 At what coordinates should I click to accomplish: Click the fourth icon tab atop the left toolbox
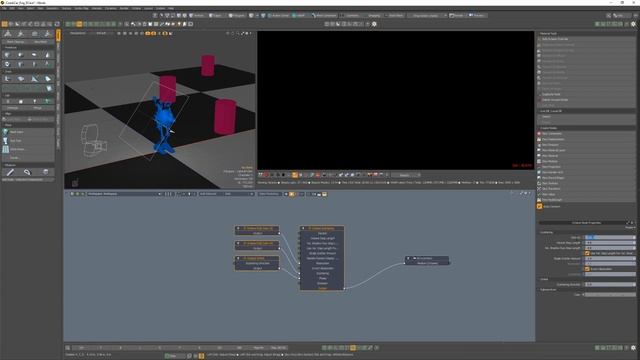tap(48, 34)
